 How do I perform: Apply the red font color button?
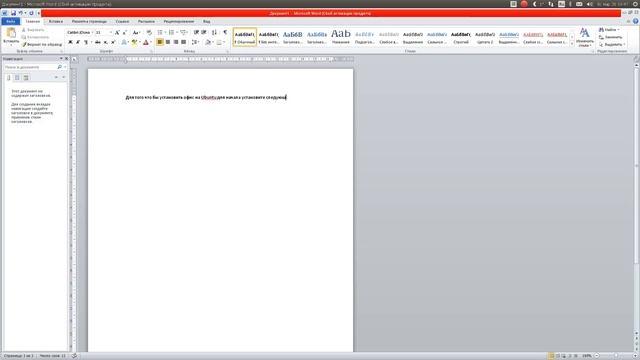coord(145,42)
